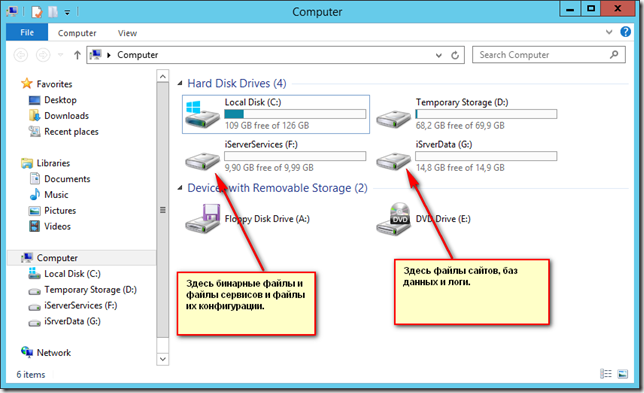This screenshot has height=393, width=644.
Task: Click Local Disk (C:) capacity bar
Action: coord(295,114)
